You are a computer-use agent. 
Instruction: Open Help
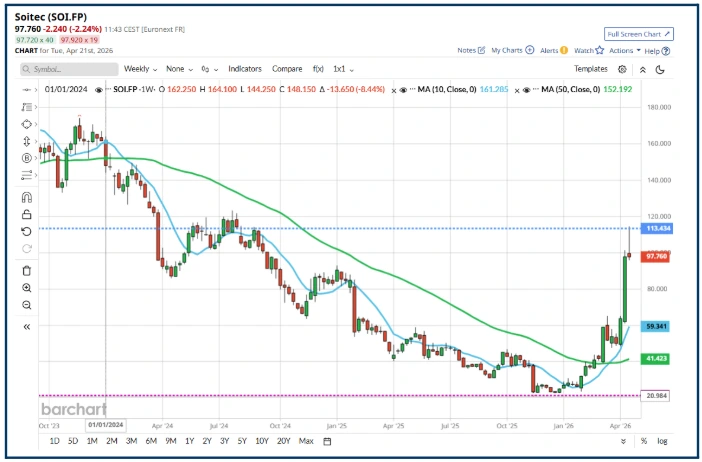pos(657,51)
